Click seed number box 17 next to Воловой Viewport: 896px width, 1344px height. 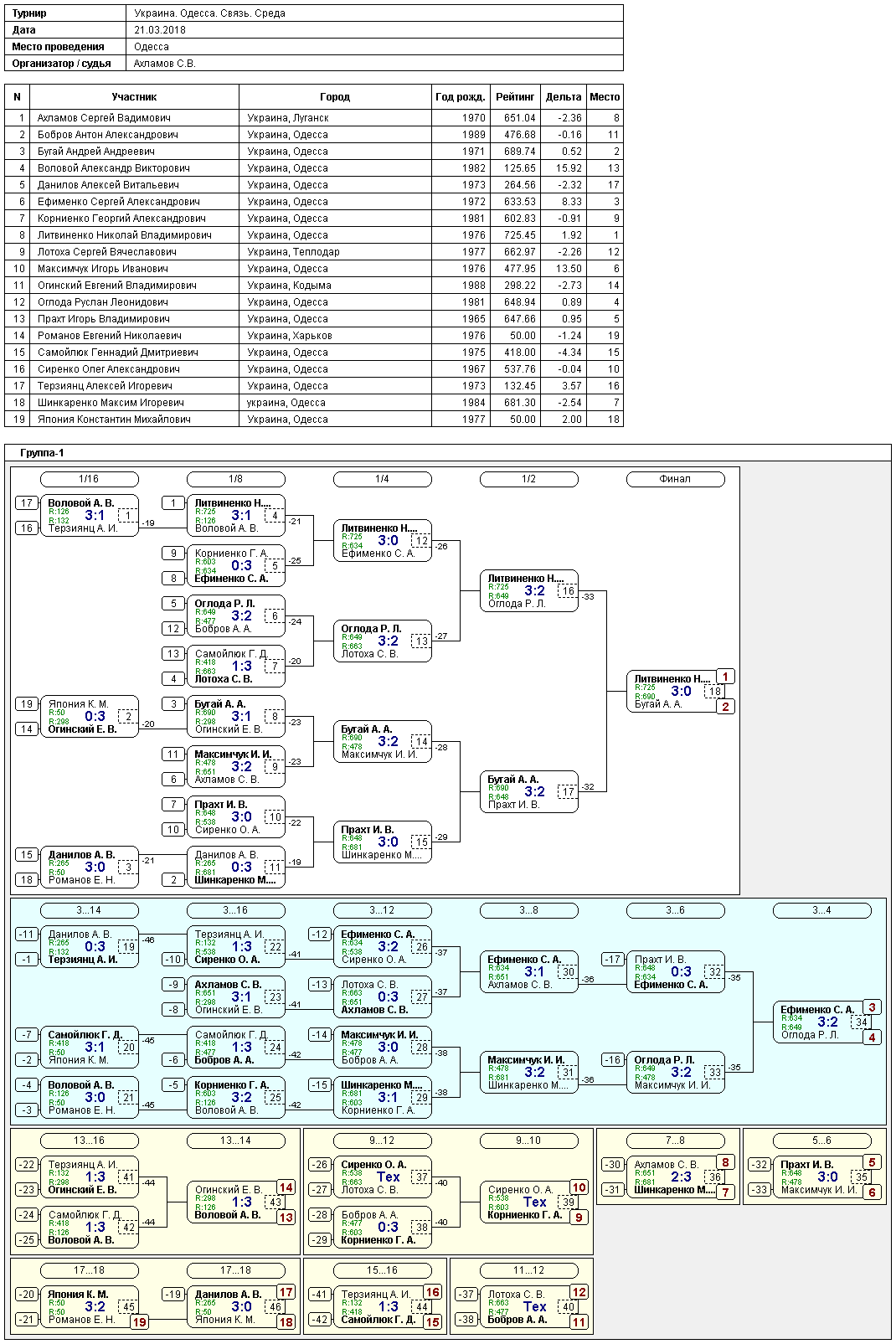point(27,503)
